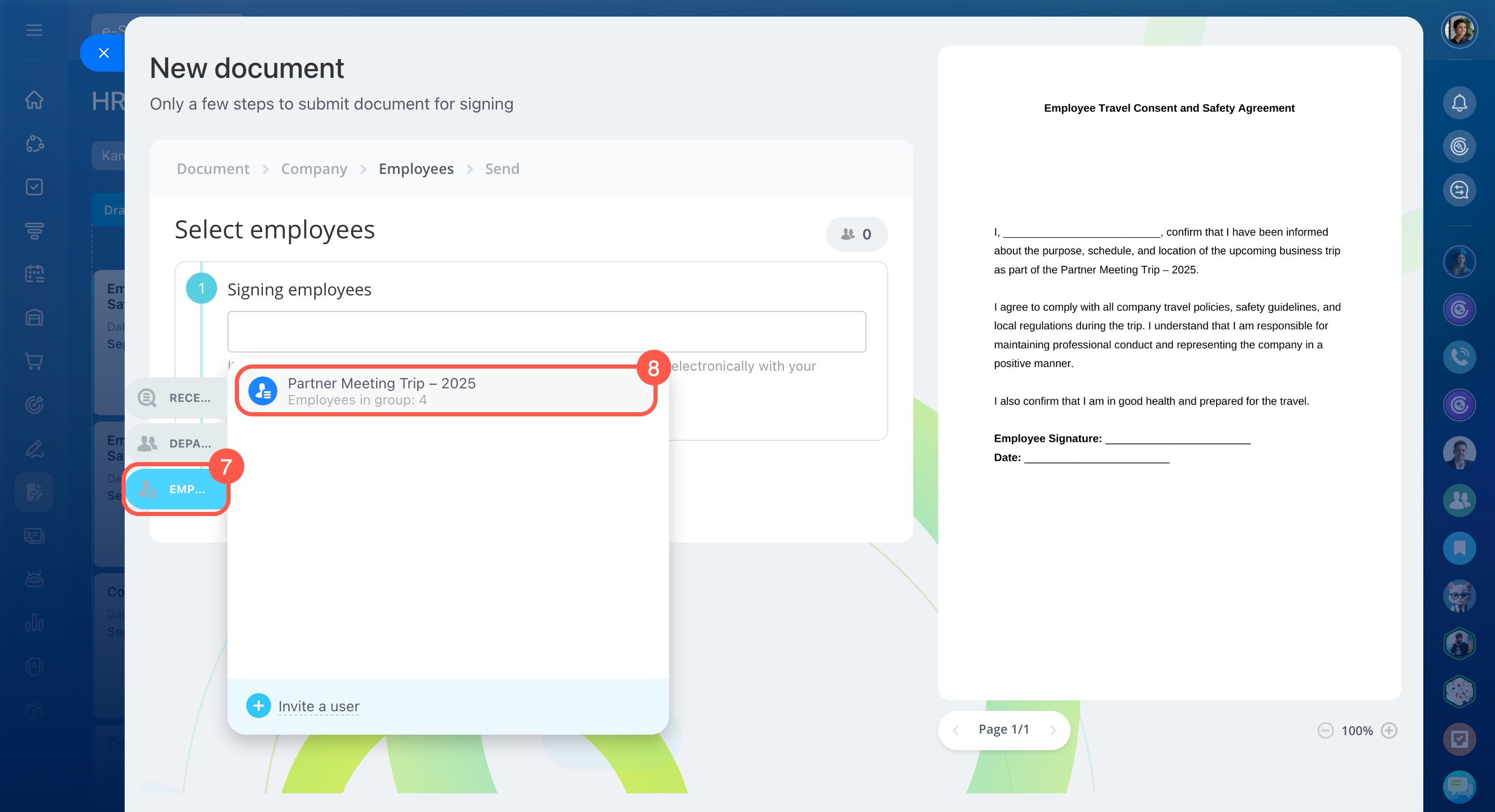Click the selected employees counter badge
The image size is (1495, 812).
coord(857,234)
